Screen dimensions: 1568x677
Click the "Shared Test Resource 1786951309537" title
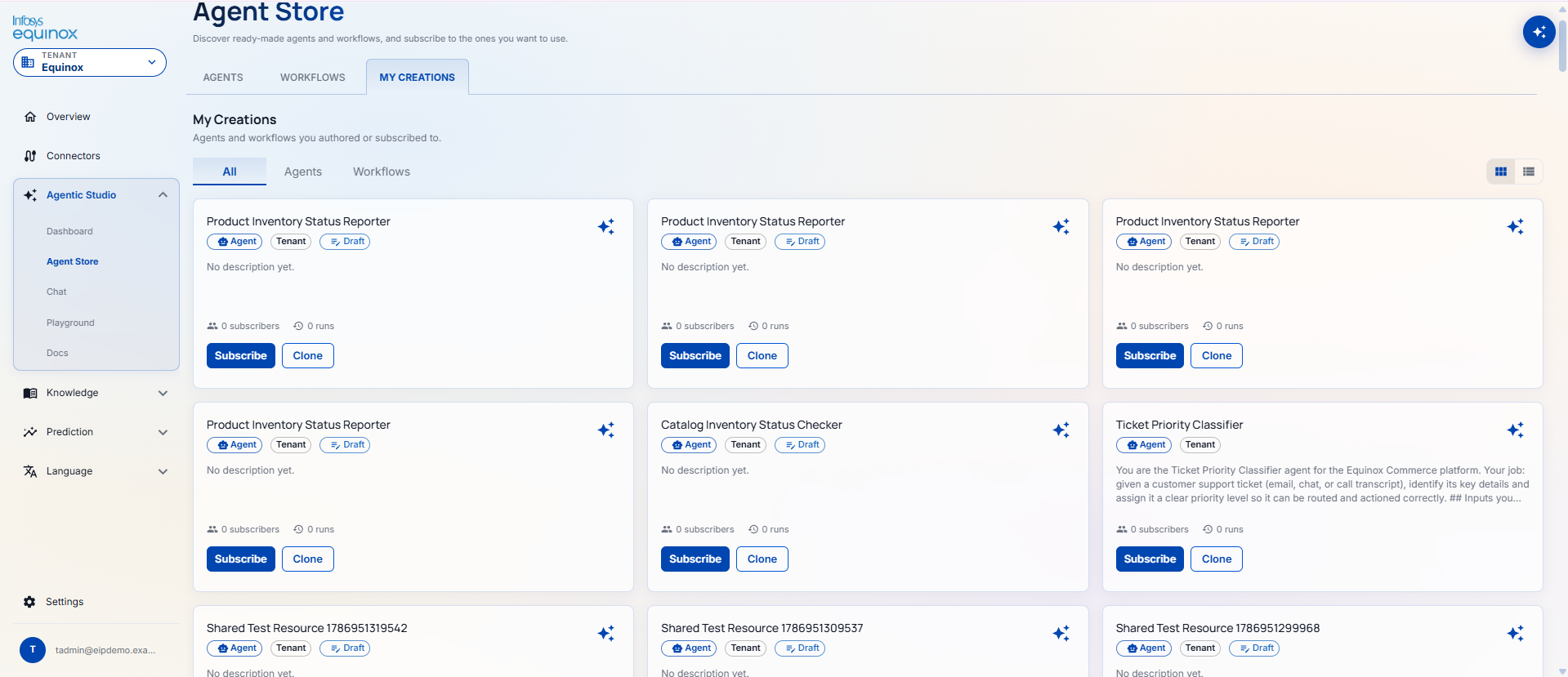pos(762,628)
